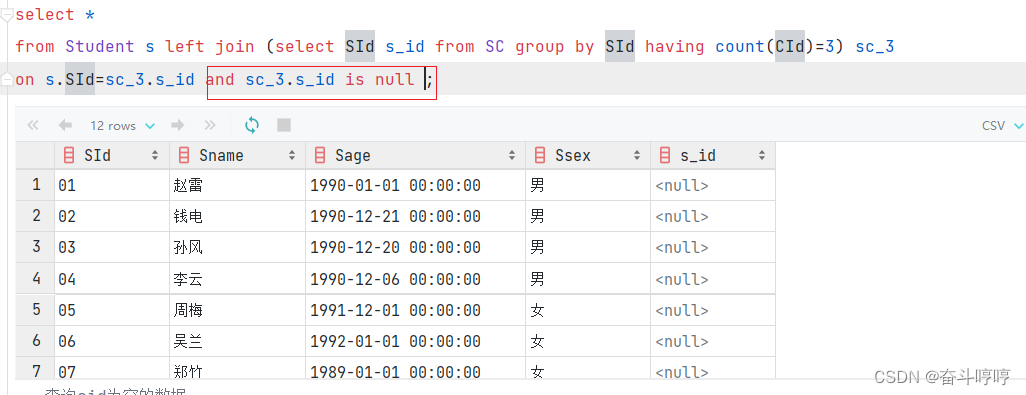This screenshot has height=395, width=1026.
Task: Reload the query results
Action: [252, 125]
